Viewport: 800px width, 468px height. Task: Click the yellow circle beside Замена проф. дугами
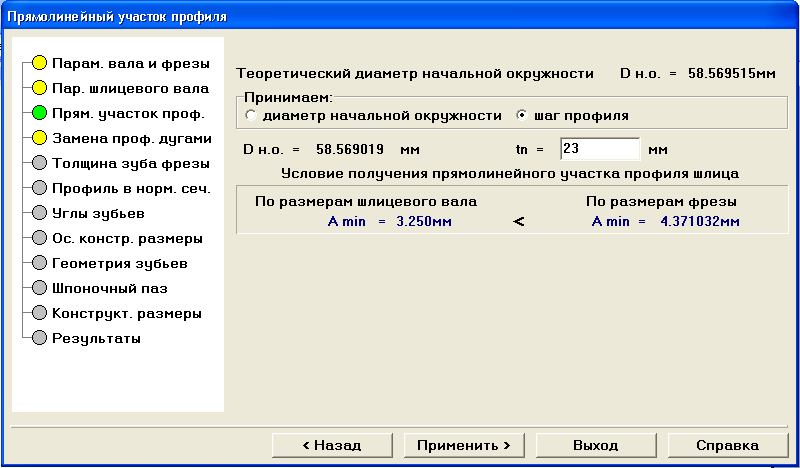tap(39, 138)
